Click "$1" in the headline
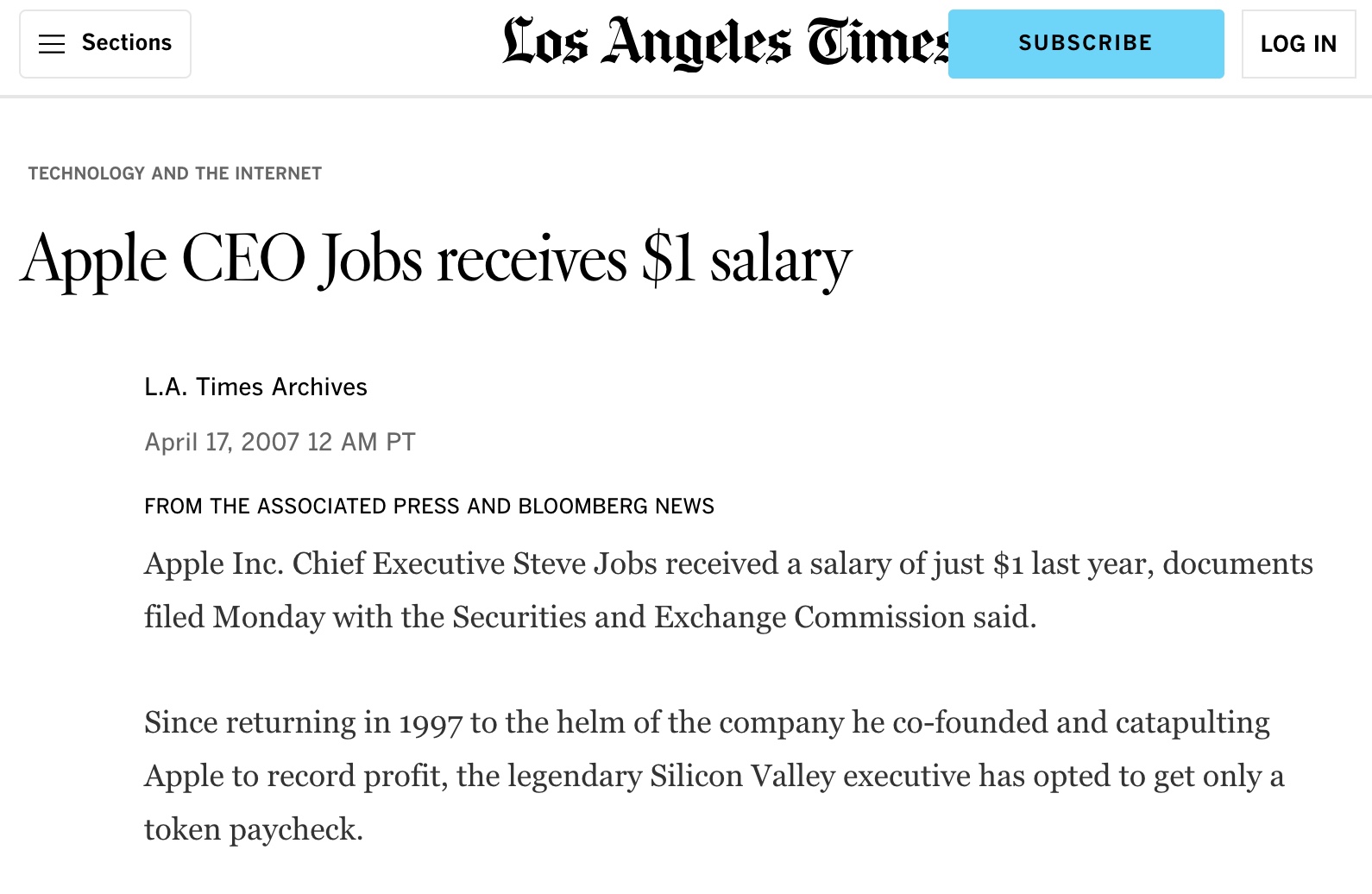Viewport: 1372px width, 894px height. click(669, 259)
